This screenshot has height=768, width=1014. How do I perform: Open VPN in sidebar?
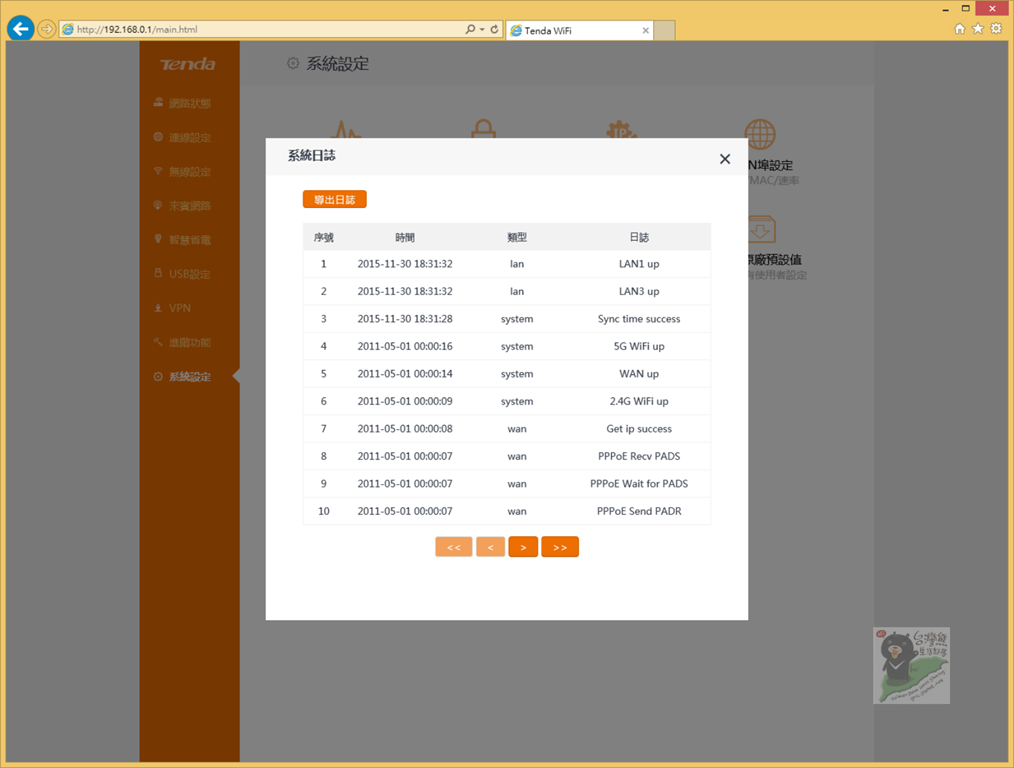(189, 308)
